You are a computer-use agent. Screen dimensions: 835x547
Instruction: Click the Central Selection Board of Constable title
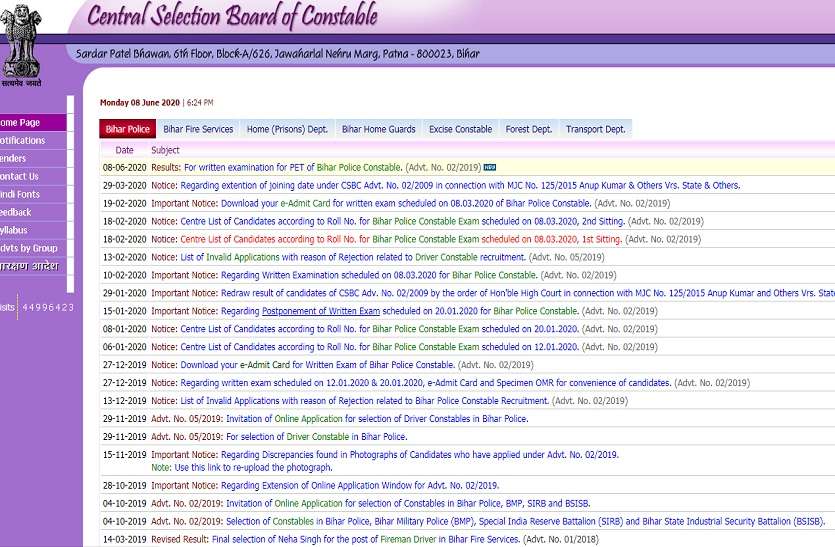tap(232, 16)
